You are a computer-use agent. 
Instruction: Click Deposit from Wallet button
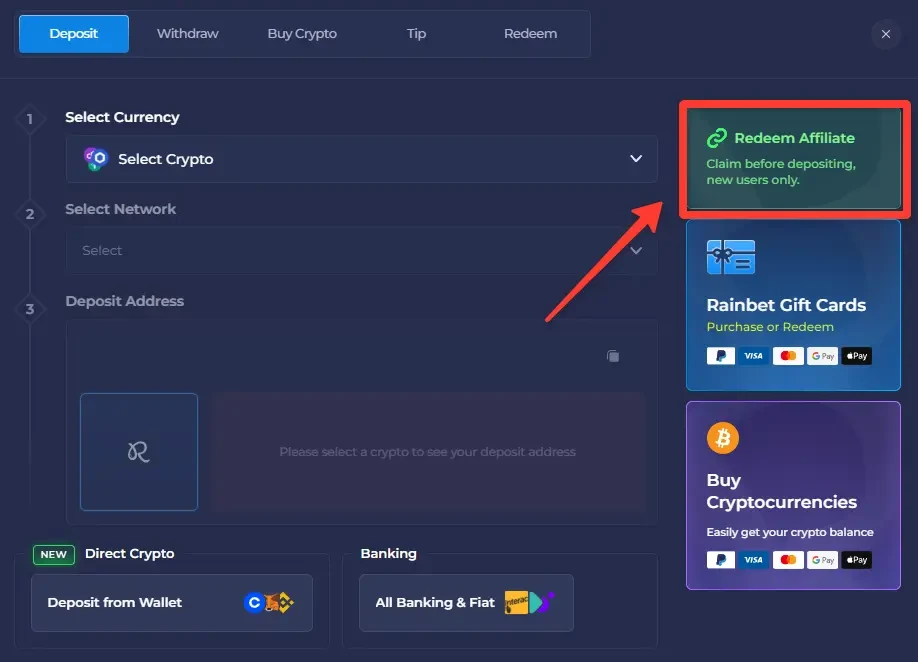pyautogui.click(x=172, y=602)
